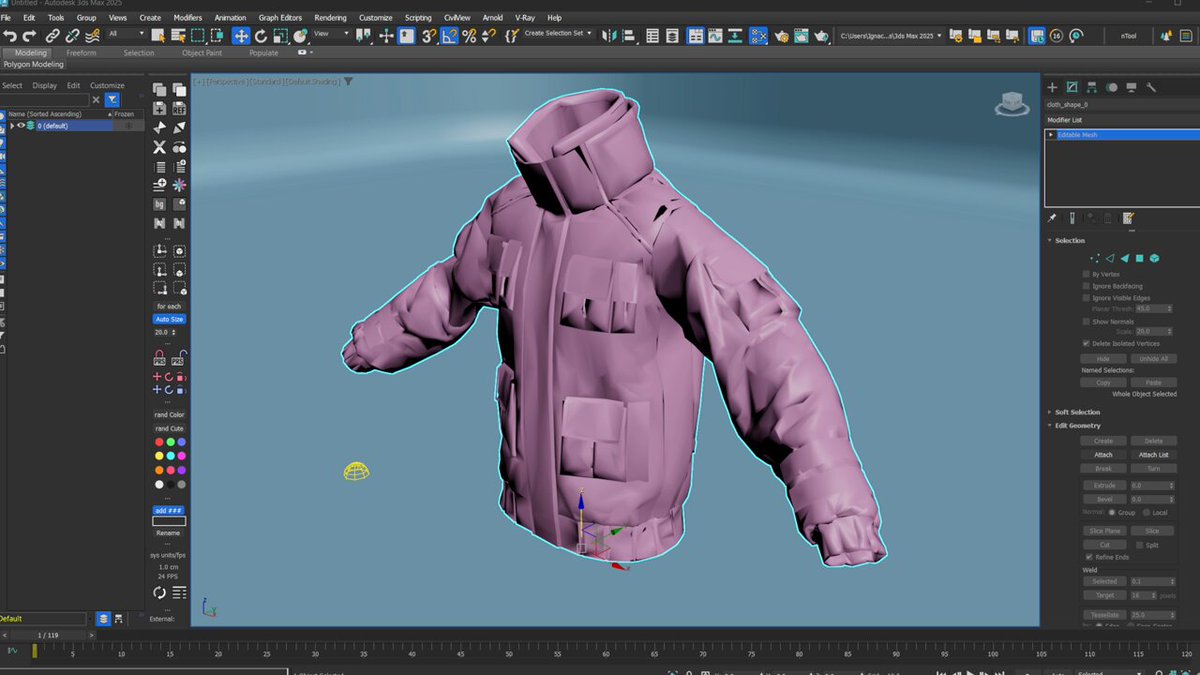Click the Unhide All button
The height and width of the screenshot is (675, 1200).
click(1154, 358)
